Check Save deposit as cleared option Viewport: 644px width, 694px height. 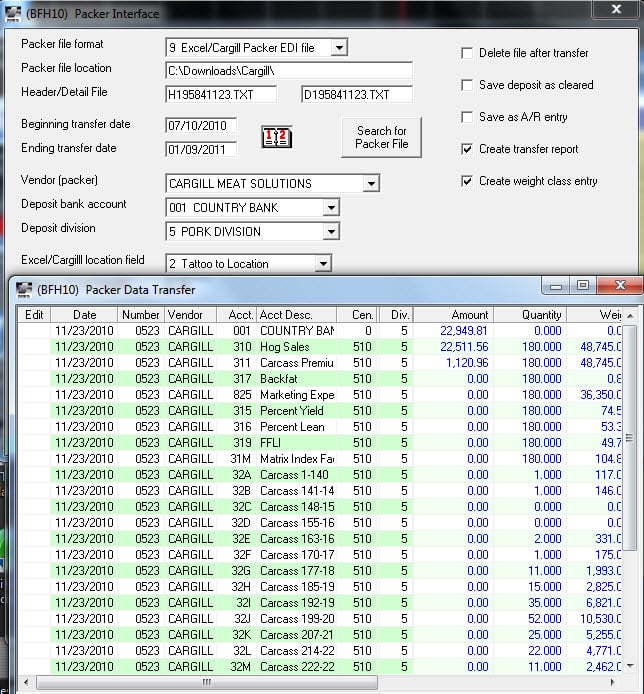click(x=467, y=85)
